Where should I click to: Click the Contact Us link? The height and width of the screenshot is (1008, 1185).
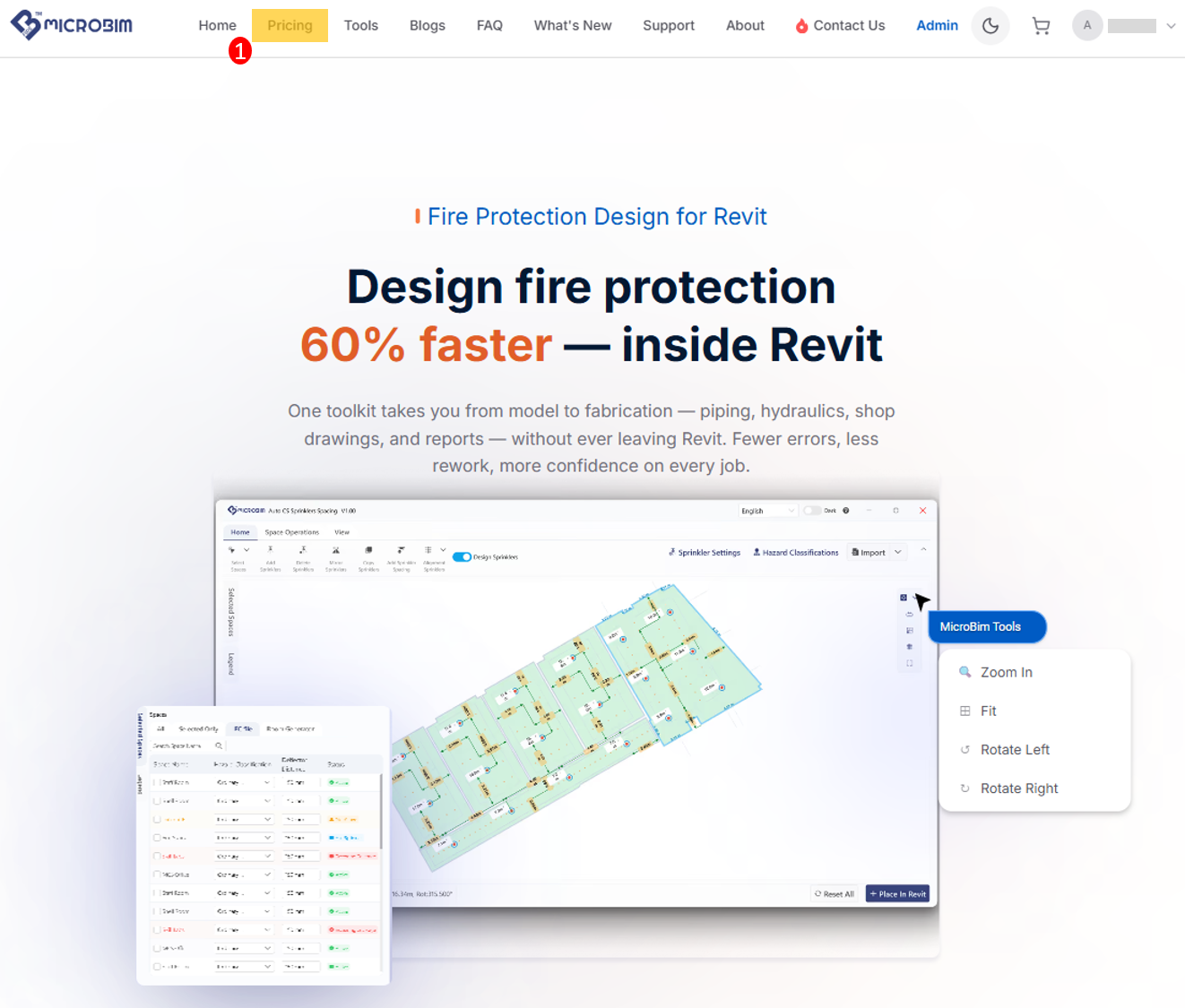840,26
